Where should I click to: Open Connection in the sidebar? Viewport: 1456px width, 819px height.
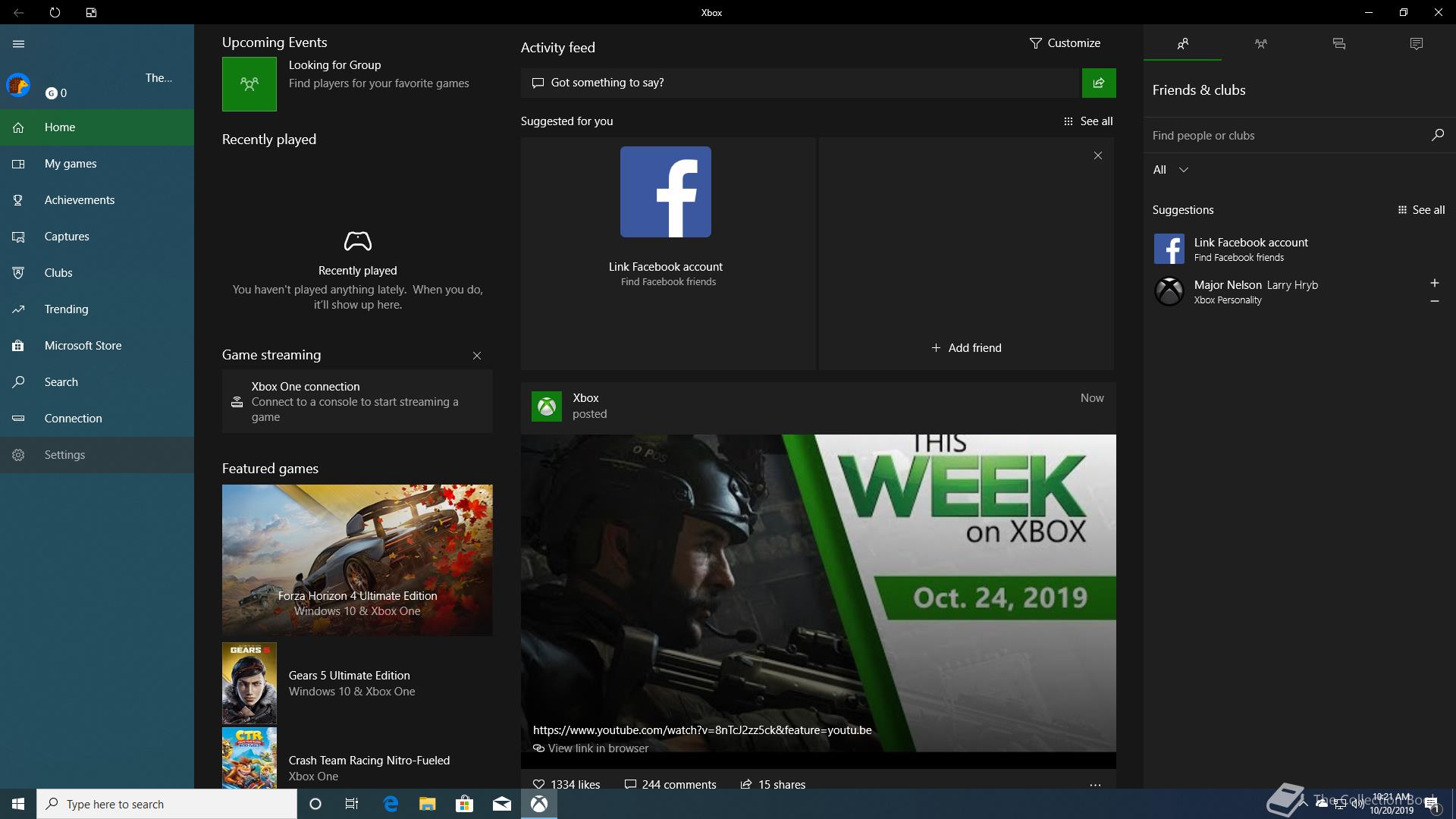point(97,419)
